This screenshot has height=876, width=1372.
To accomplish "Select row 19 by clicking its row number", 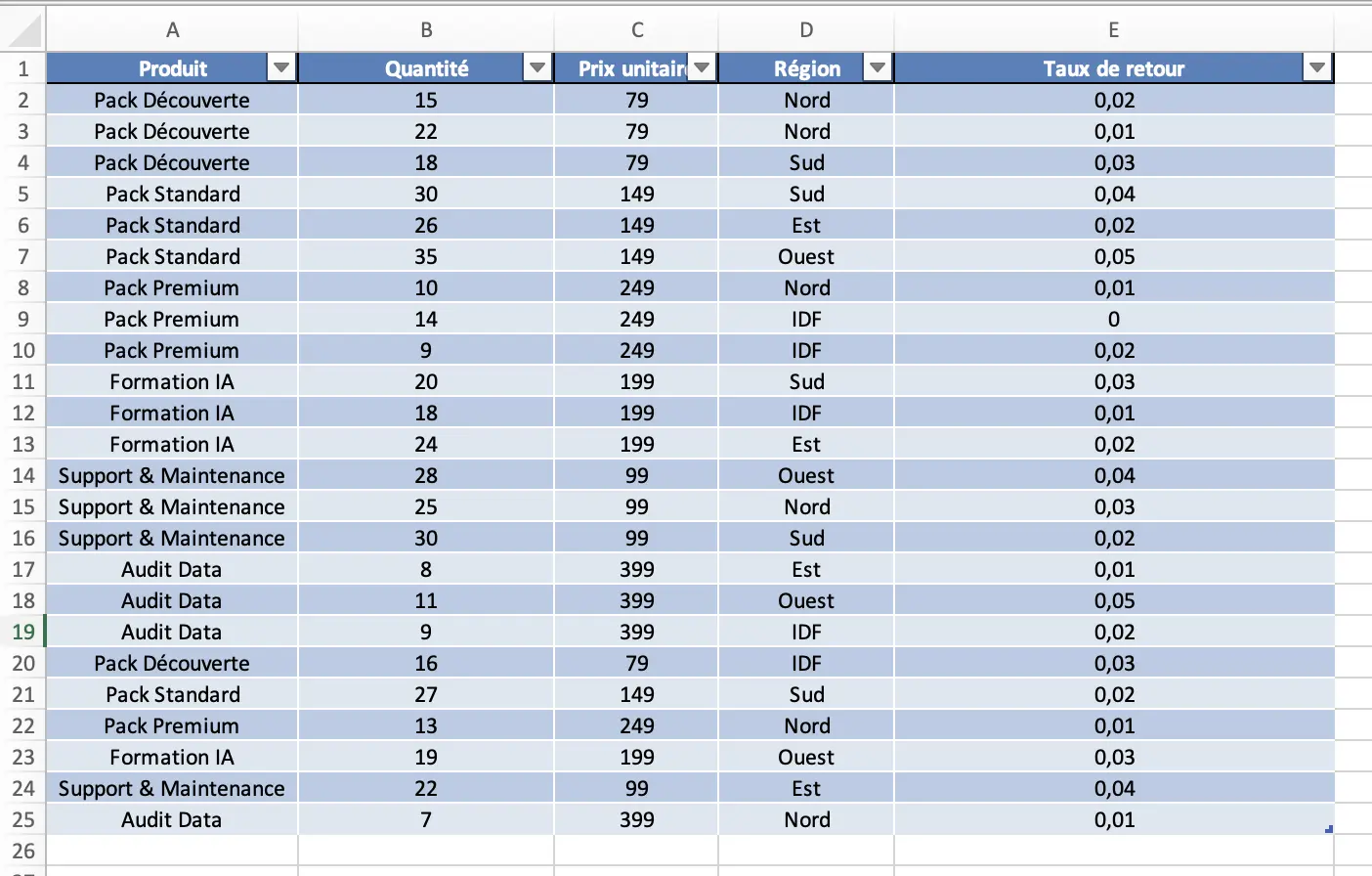I will (23, 632).
